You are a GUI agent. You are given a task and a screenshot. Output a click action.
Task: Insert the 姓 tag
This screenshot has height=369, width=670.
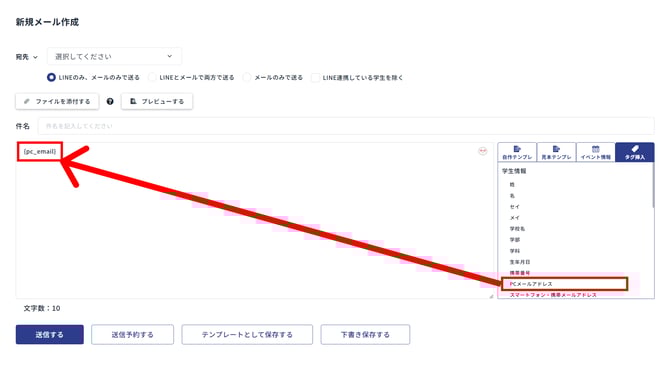pyautogui.click(x=512, y=184)
